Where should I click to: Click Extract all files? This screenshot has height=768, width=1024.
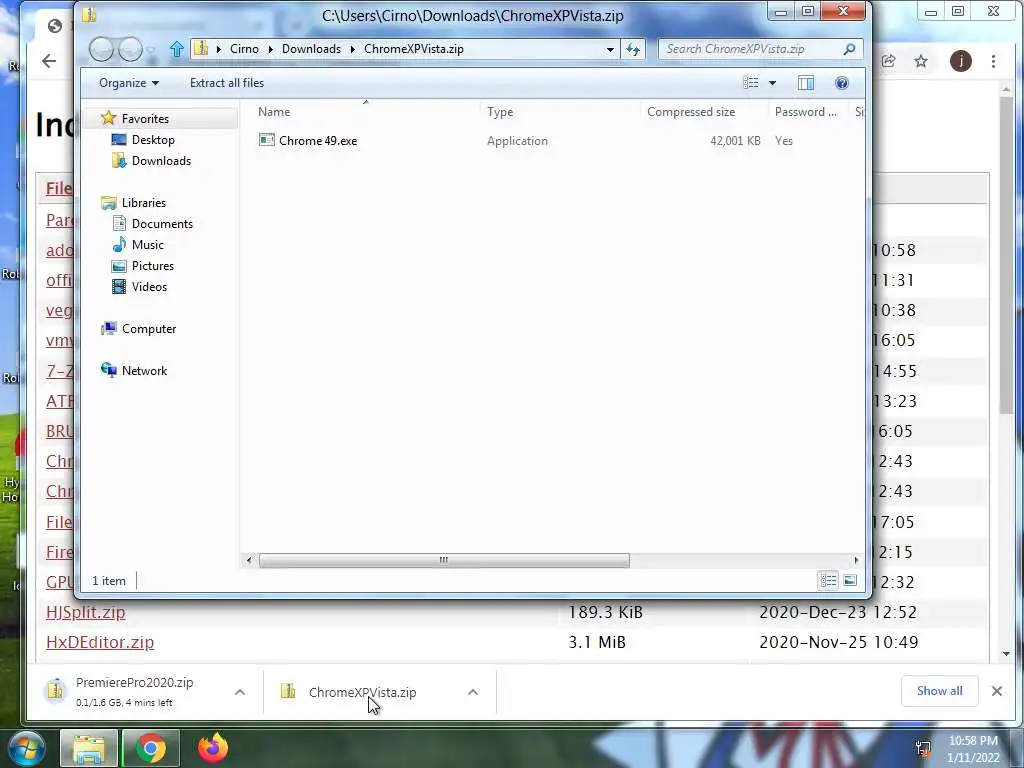(227, 83)
